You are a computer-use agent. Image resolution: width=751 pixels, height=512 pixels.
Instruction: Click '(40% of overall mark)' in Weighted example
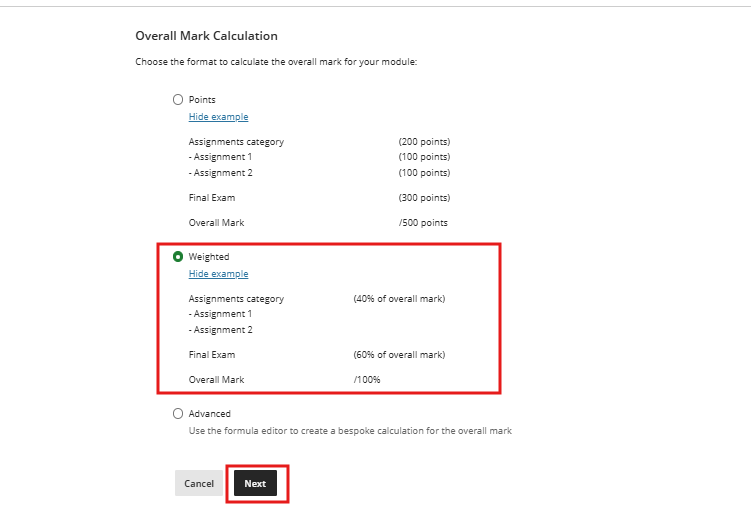coord(399,299)
